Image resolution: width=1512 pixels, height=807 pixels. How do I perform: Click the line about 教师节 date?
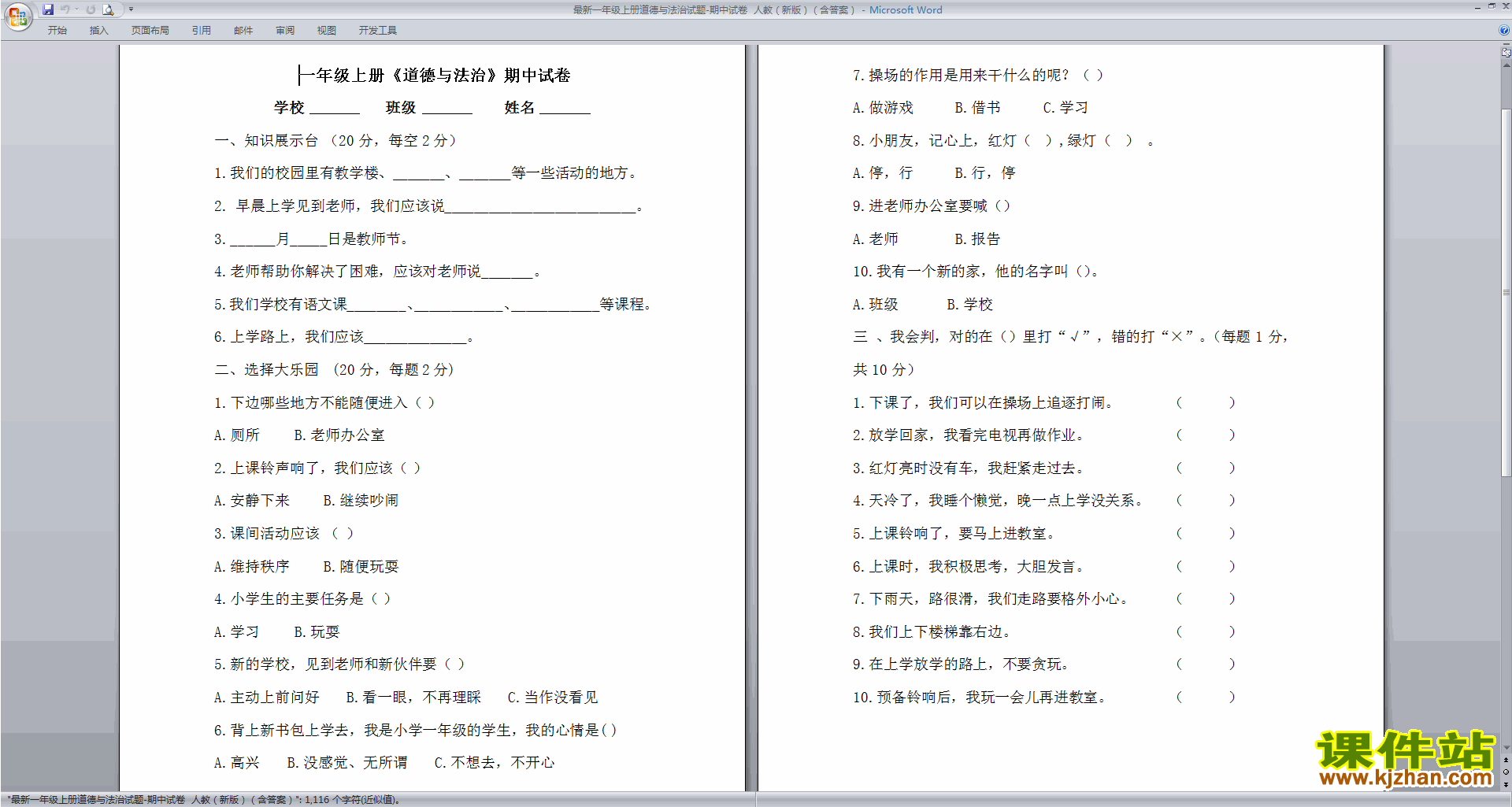point(311,239)
